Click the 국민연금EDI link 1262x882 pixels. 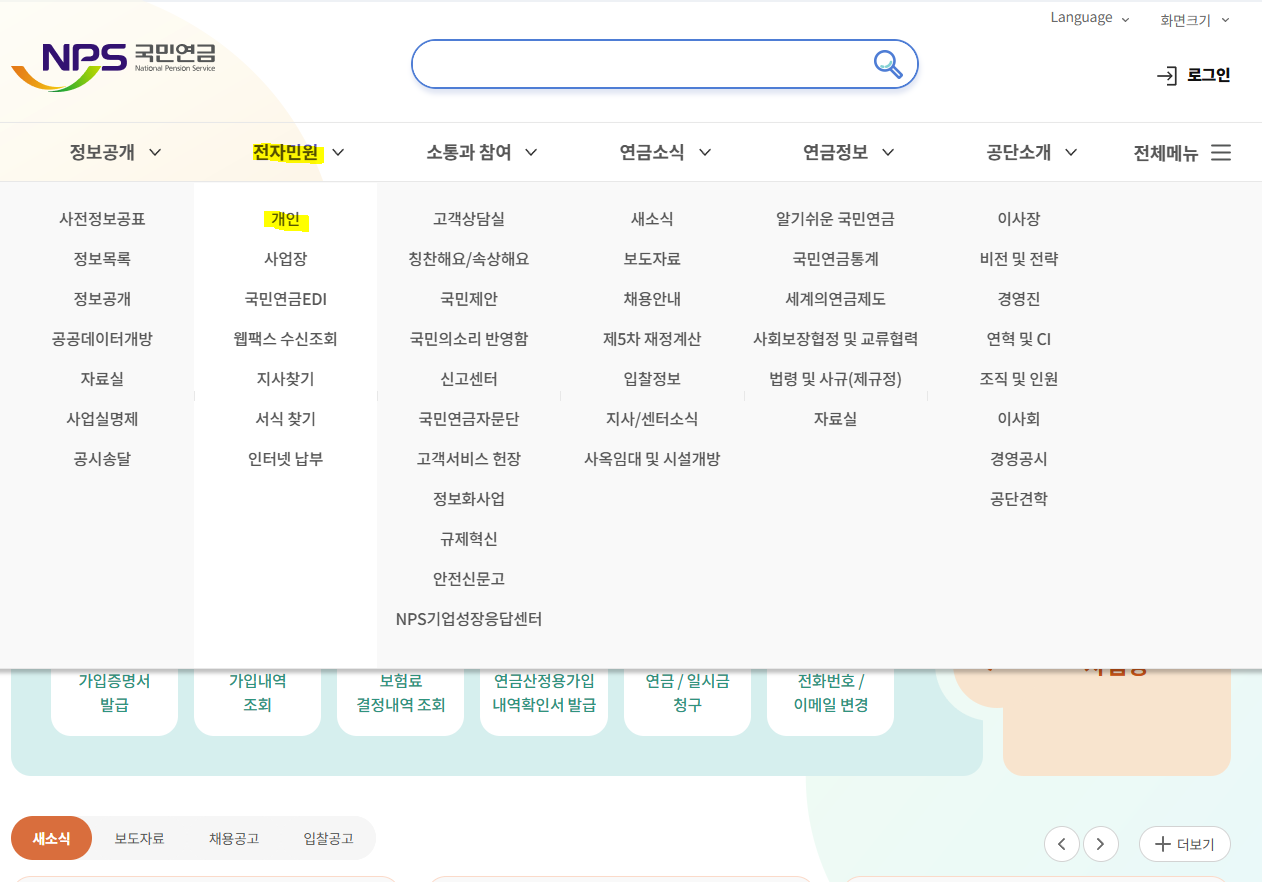tap(285, 298)
